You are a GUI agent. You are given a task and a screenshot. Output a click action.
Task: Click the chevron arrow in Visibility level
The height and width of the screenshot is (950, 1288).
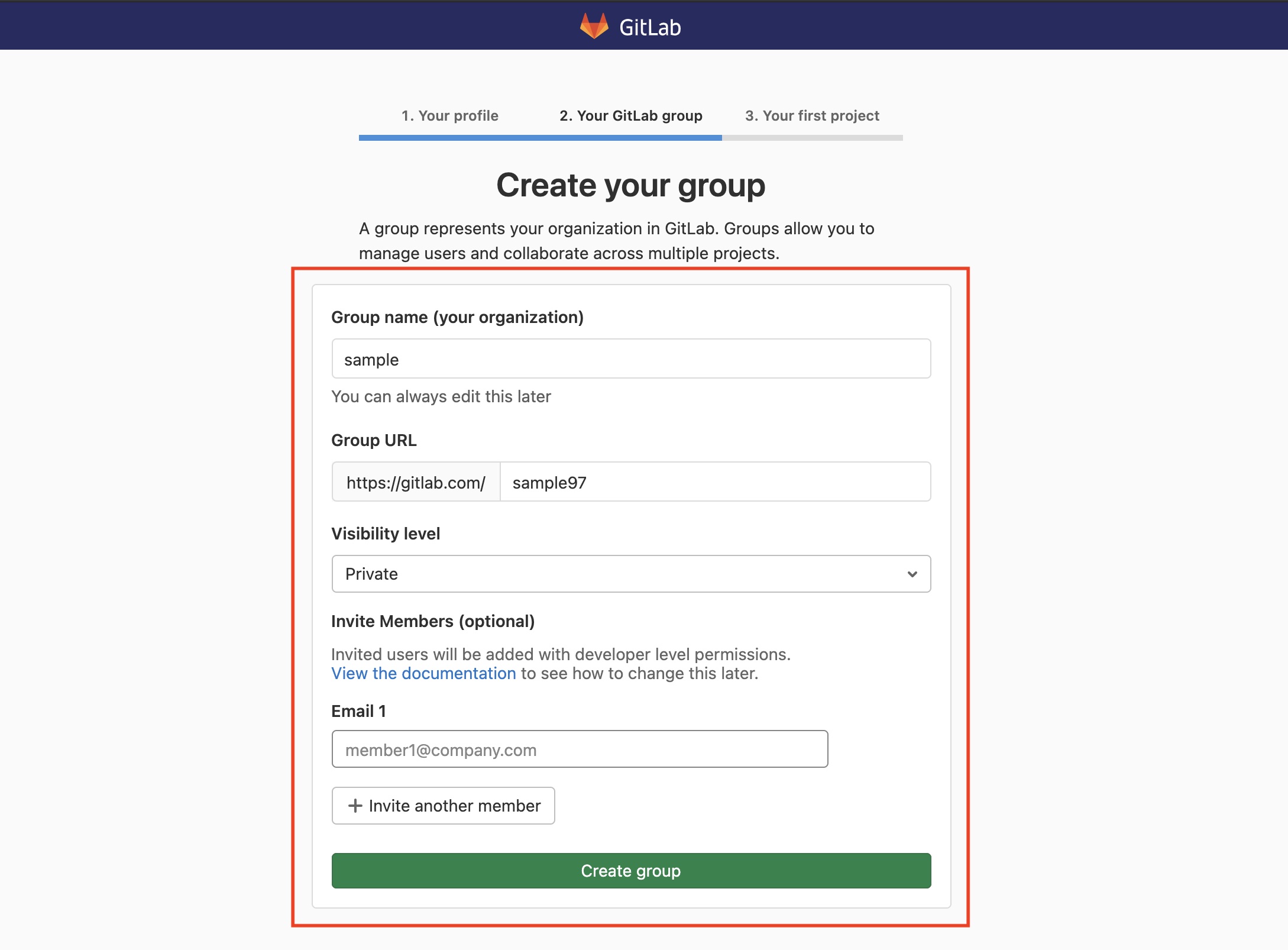coord(912,574)
